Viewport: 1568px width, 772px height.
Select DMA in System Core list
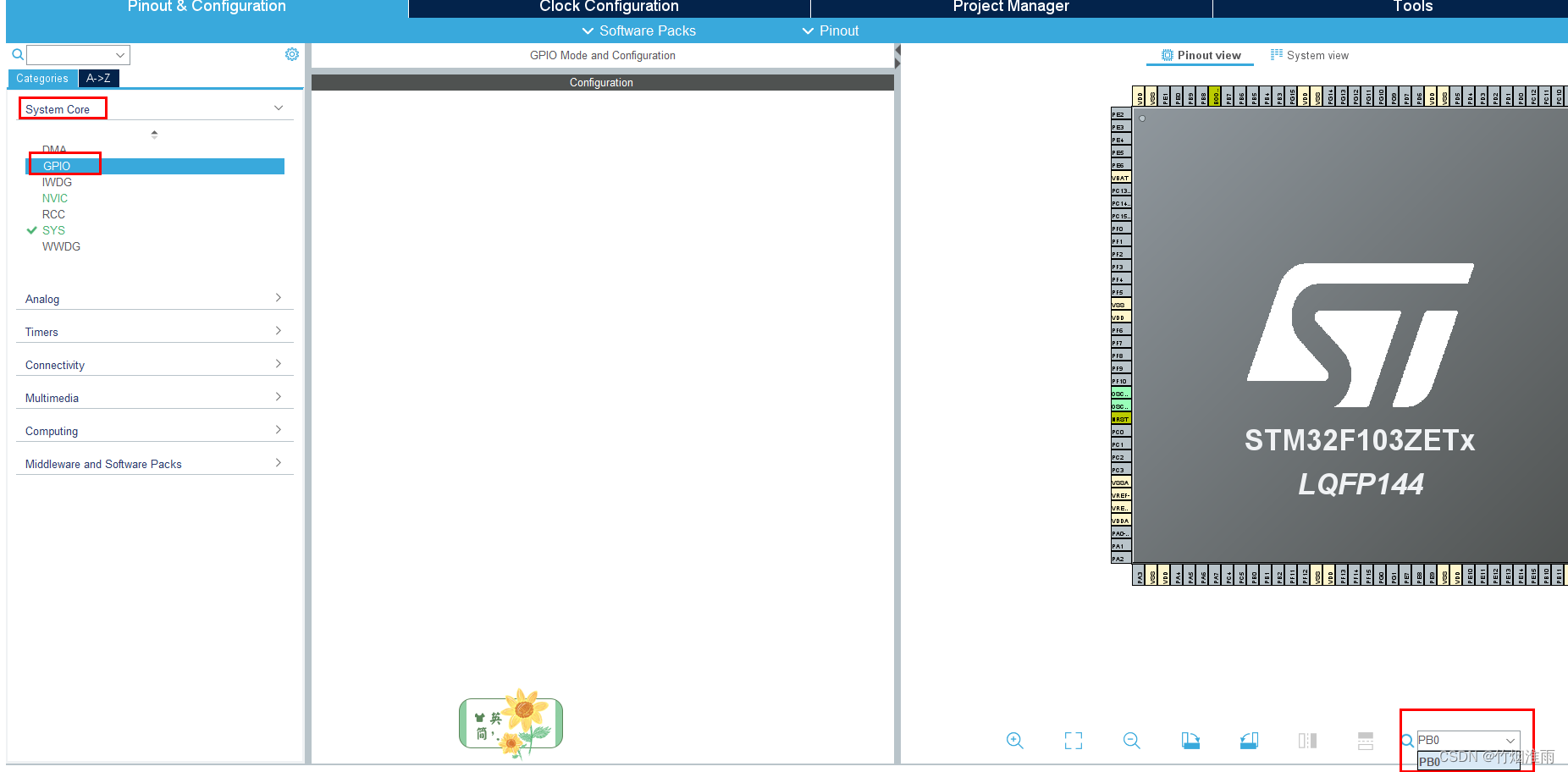click(54, 150)
